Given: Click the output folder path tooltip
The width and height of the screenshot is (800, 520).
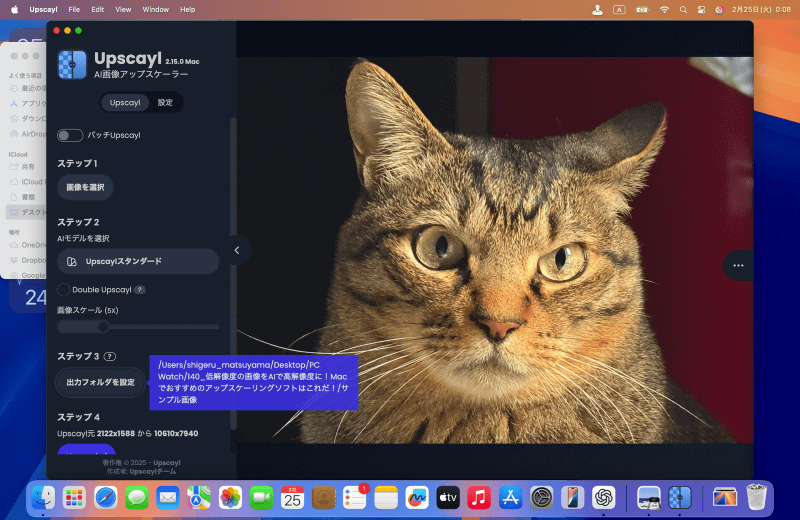Looking at the screenshot, I should coord(254,383).
